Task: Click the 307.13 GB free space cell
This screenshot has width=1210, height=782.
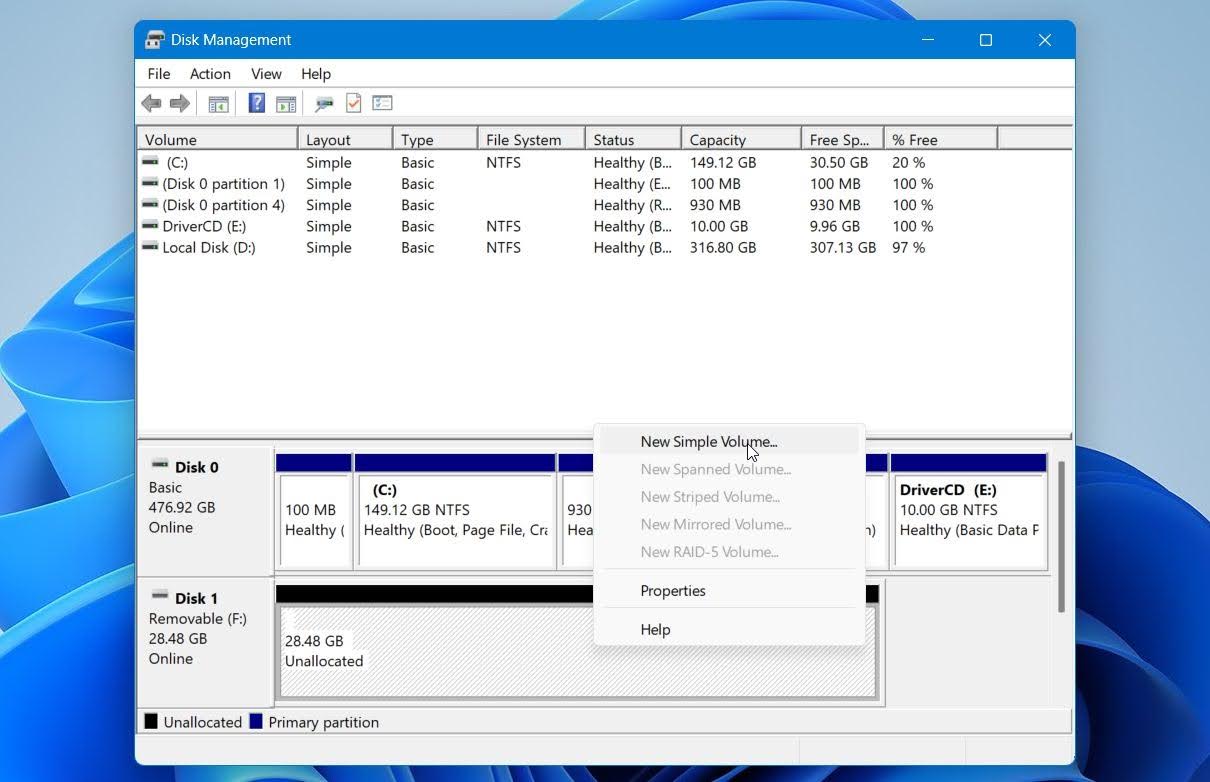Action: click(x=842, y=247)
